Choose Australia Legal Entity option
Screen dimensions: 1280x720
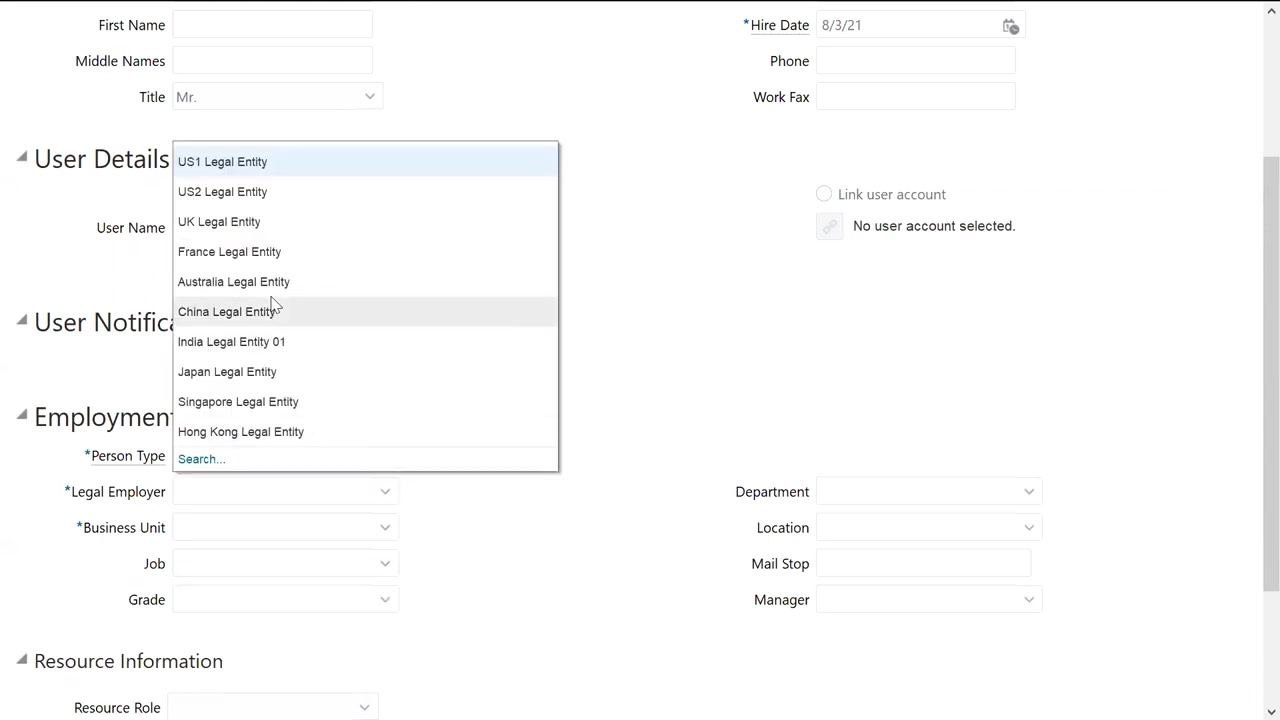(365, 282)
